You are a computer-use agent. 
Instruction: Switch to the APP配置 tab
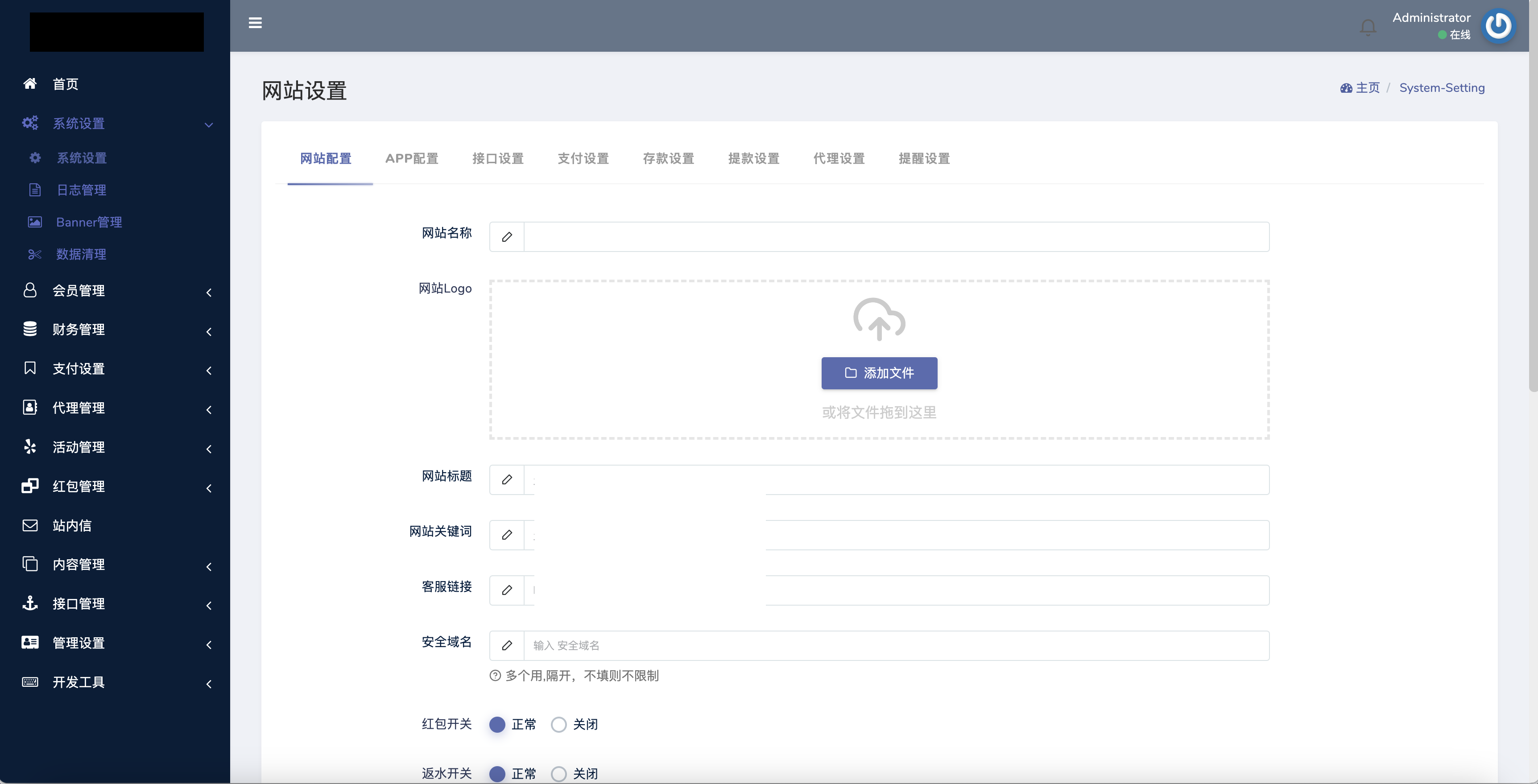click(411, 158)
